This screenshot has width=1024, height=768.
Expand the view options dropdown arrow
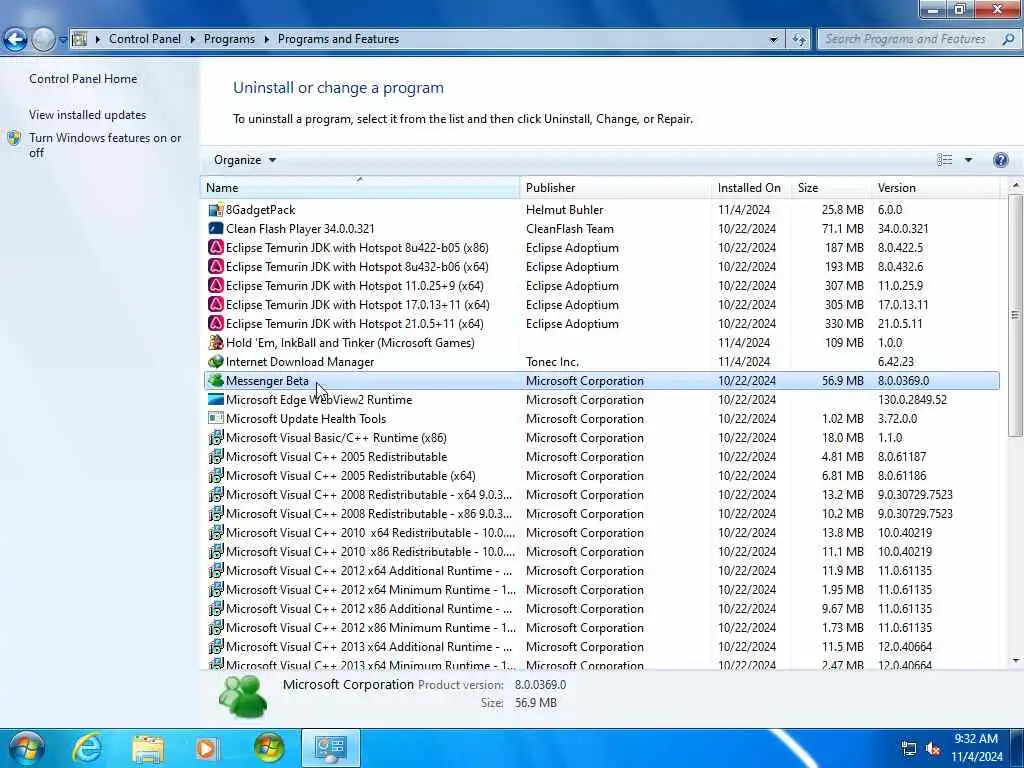coord(968,160)
